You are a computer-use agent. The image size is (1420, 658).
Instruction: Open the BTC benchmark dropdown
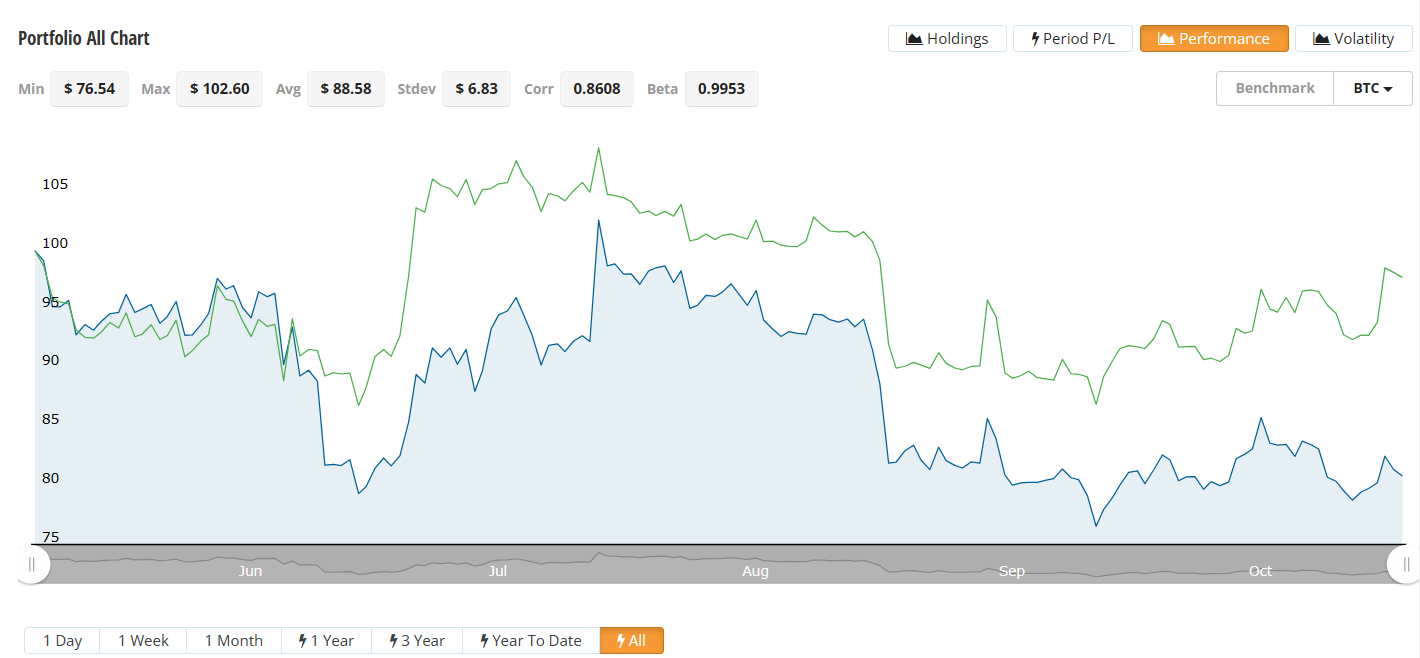[x=1373, y=88]
